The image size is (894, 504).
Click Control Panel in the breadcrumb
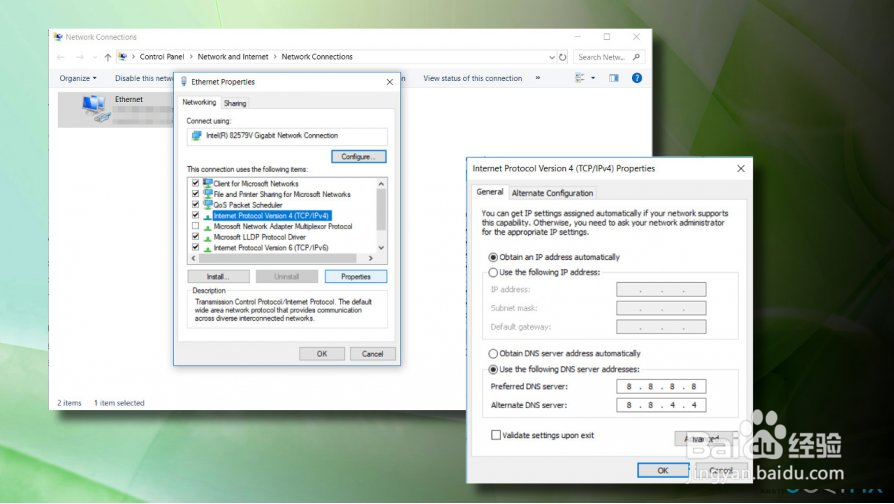click(x=162, y=57)
